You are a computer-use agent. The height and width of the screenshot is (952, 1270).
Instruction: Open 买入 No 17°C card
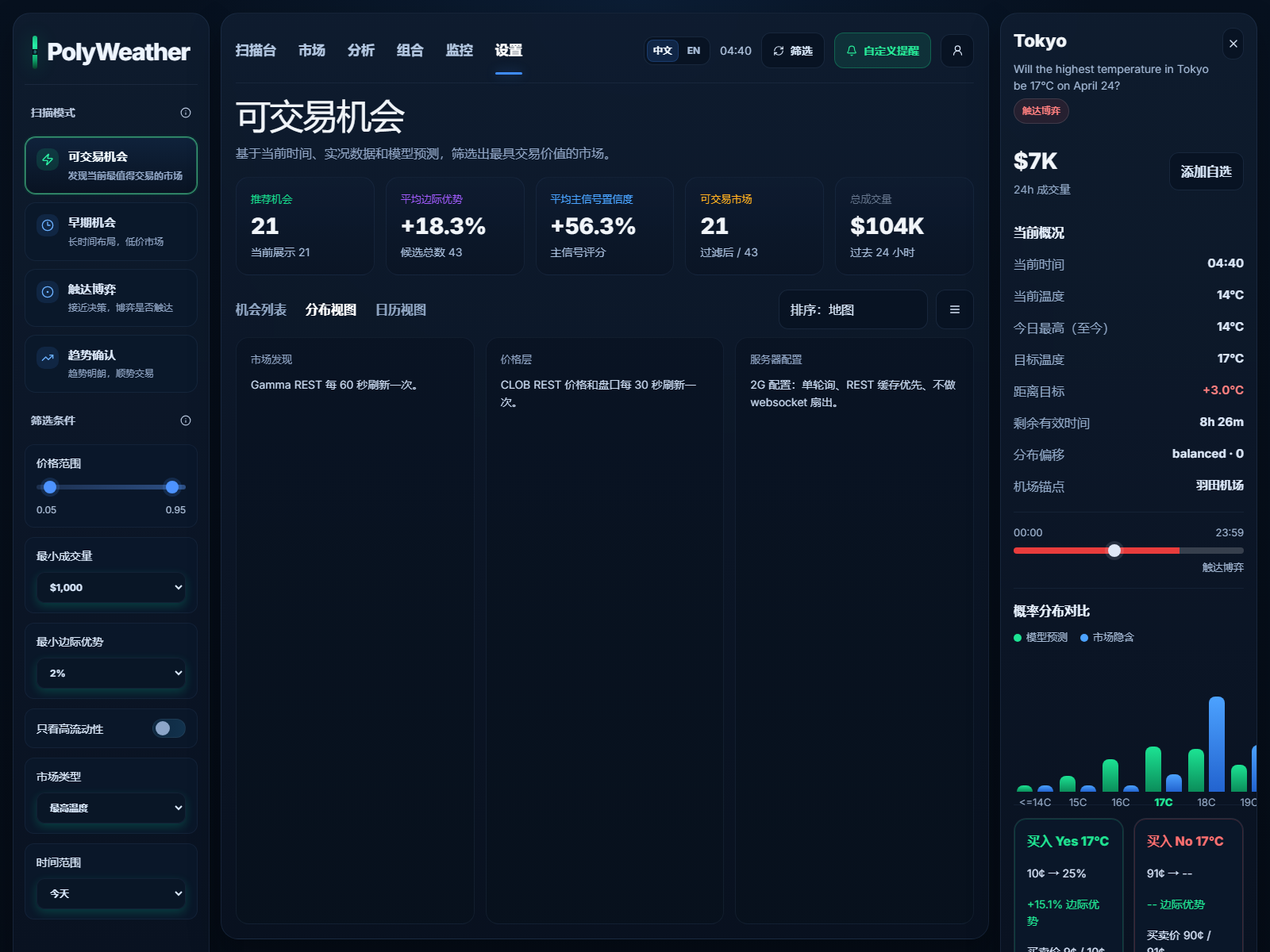[1188, 885]
